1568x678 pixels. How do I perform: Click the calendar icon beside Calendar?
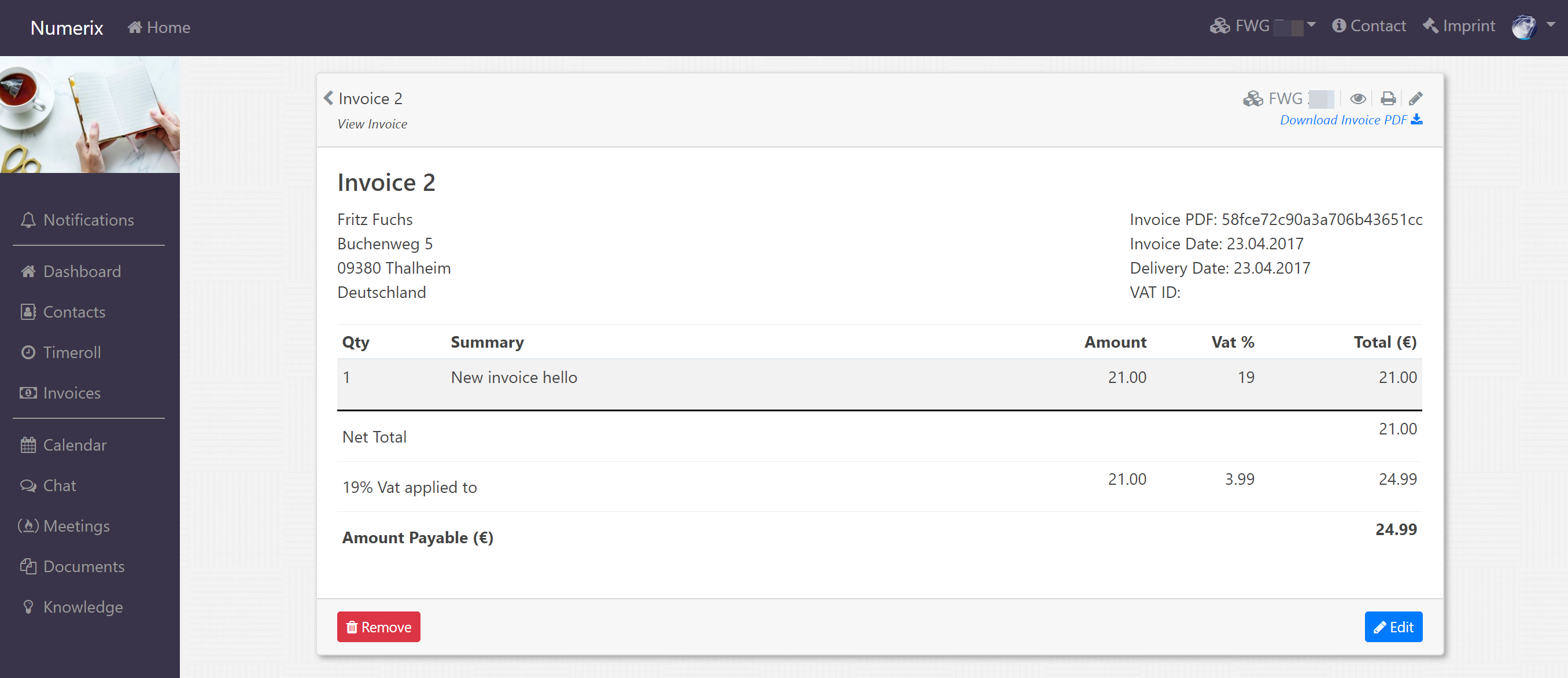tap(28, 444)
